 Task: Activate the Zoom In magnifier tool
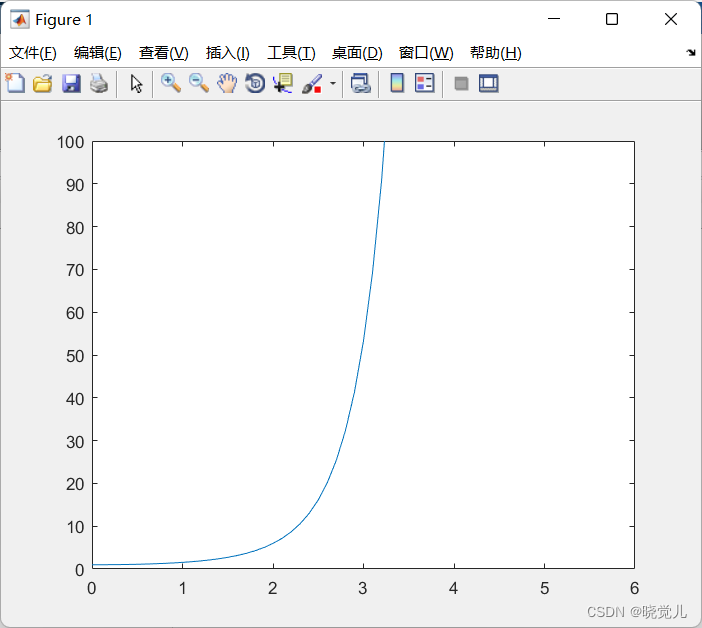pyautogui.click(x=171, y=83)
